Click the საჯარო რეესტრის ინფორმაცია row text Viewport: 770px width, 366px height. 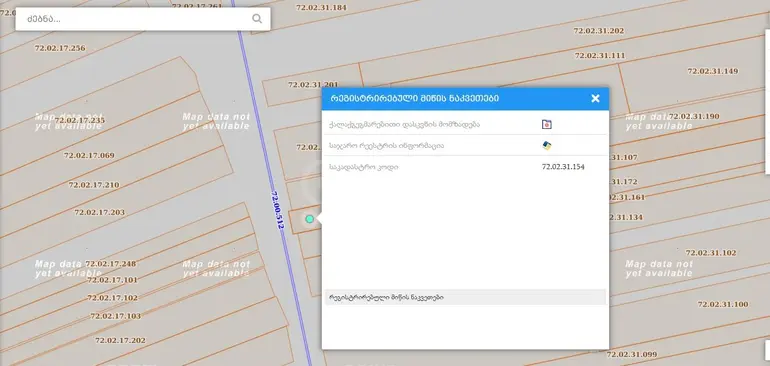point(386,146)
